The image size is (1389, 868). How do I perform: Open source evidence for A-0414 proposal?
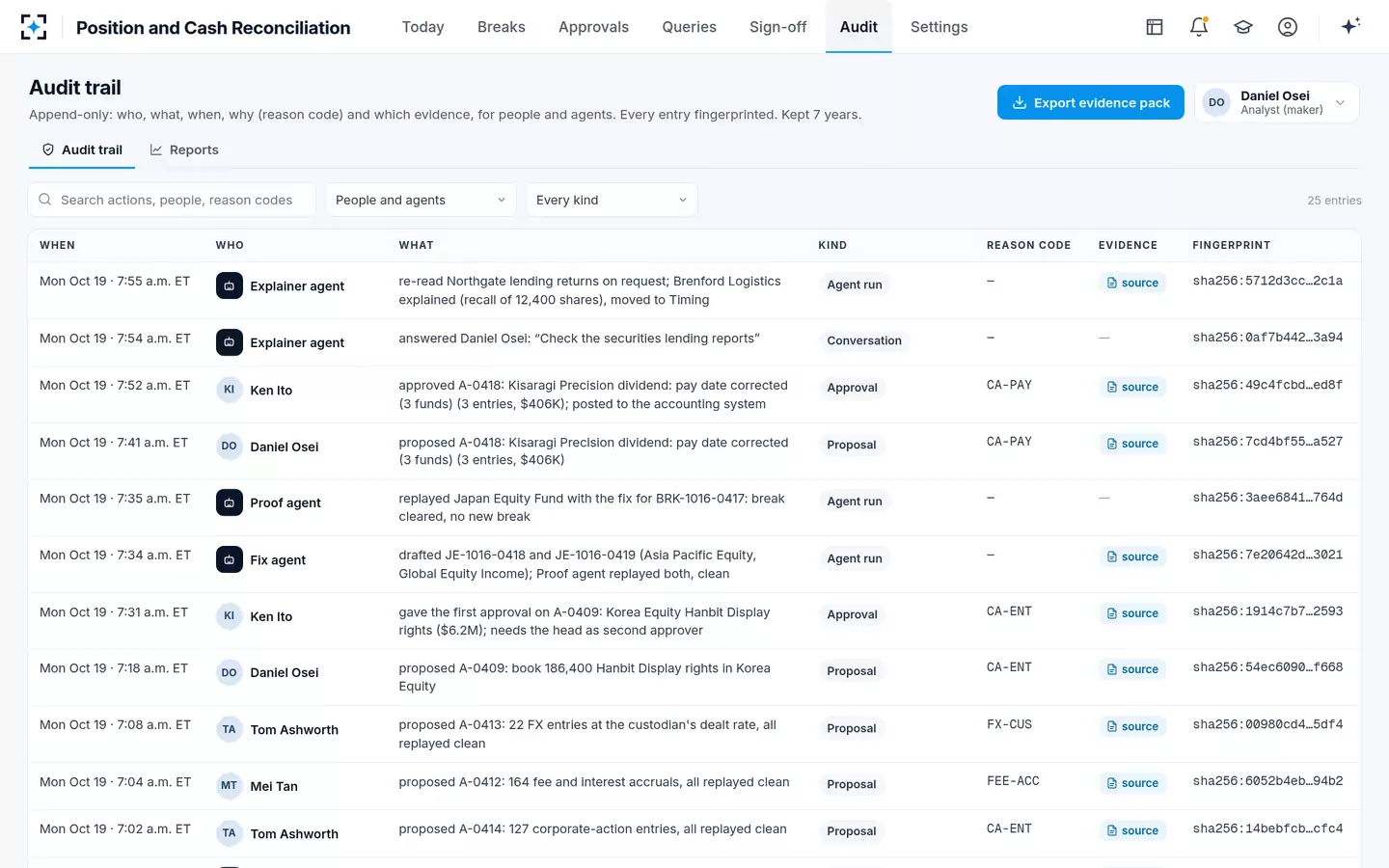pos(1132,830)
